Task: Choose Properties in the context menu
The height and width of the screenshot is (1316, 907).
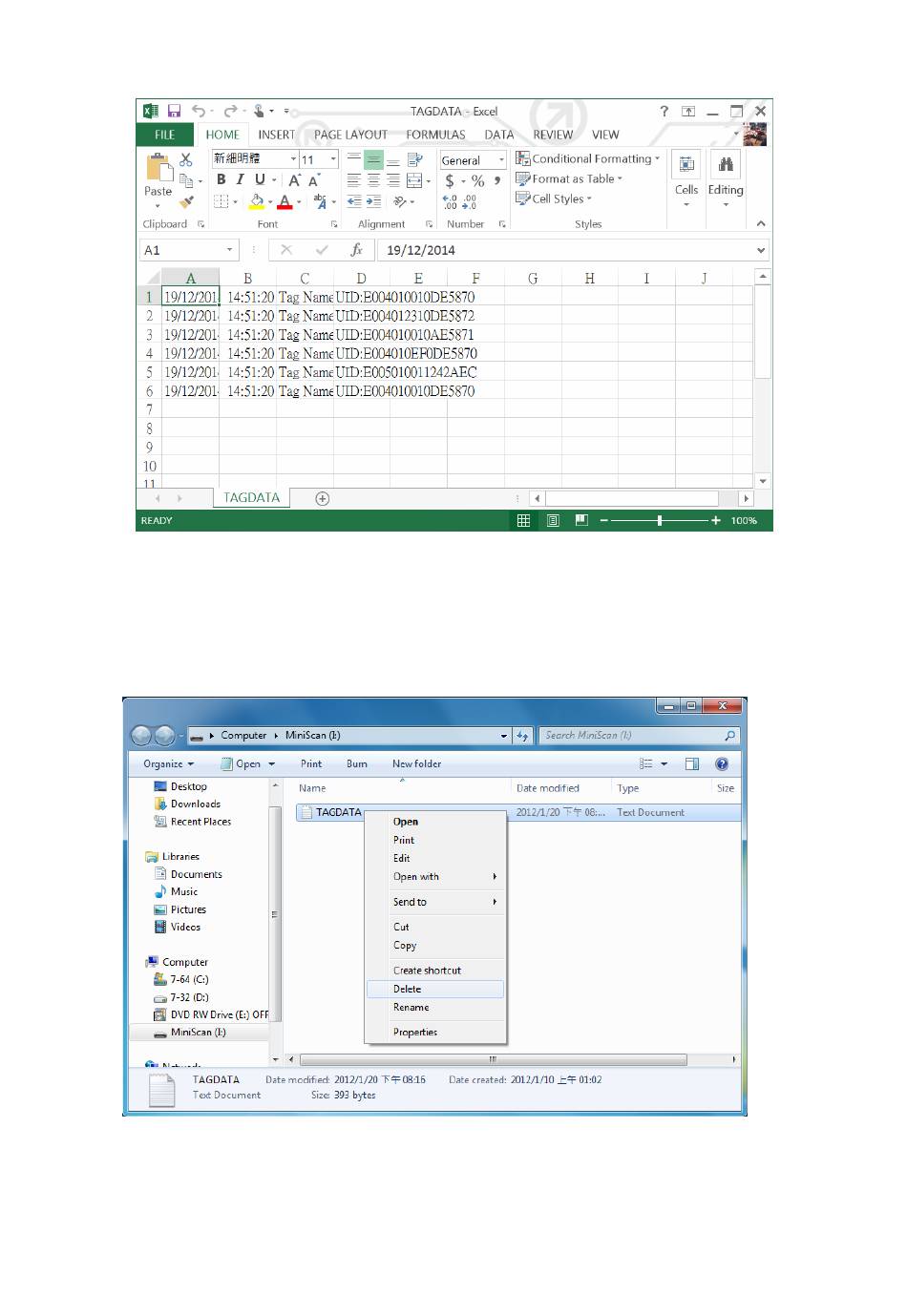Action: [435, 1032]
